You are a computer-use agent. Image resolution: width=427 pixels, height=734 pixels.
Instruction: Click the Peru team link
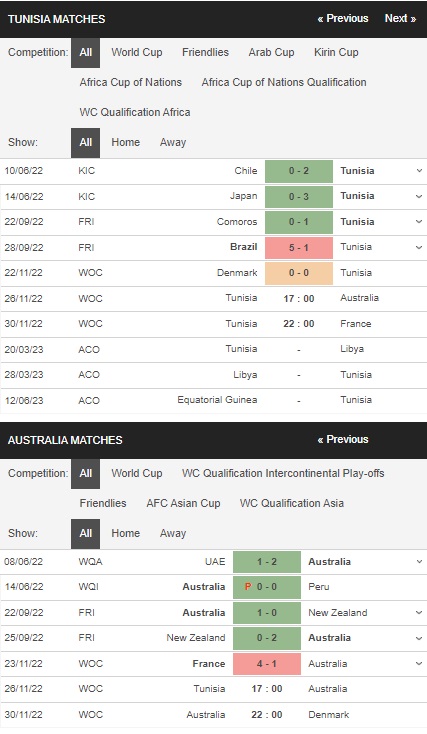[319, 587]
